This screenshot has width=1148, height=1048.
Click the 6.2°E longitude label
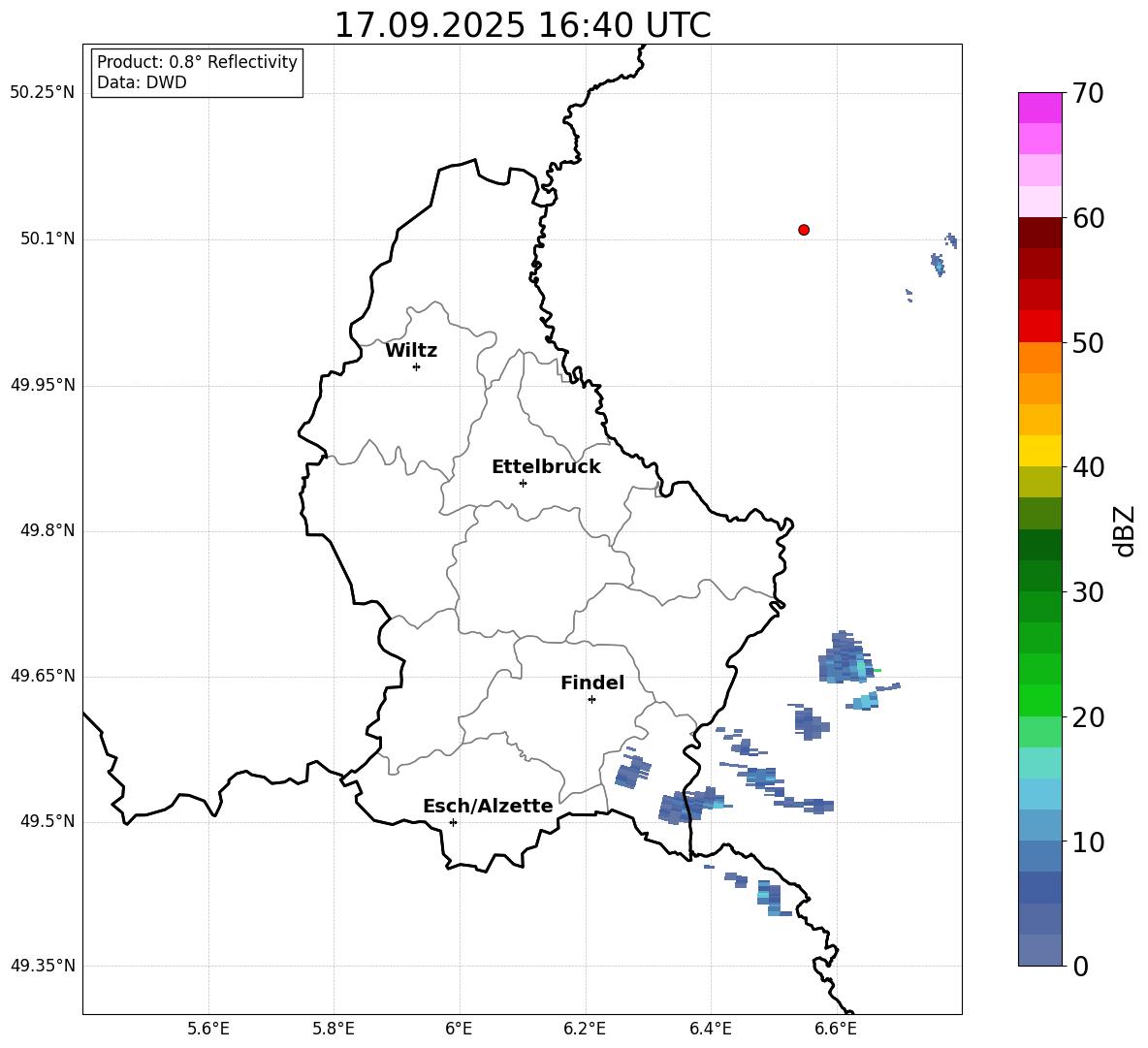point(585,1030)
